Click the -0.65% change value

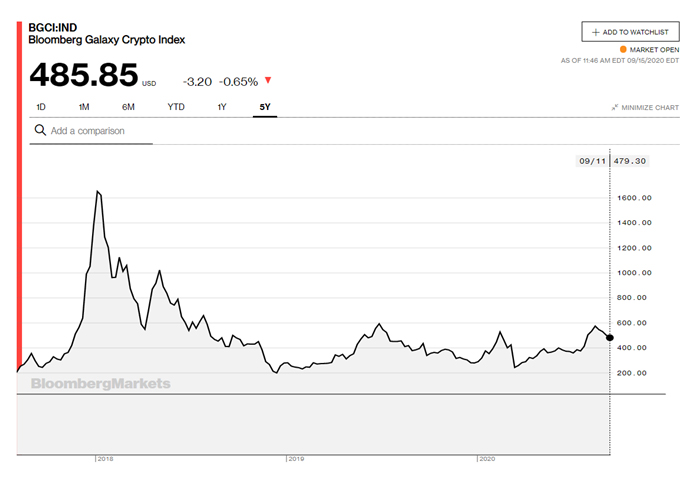[238, 82]
